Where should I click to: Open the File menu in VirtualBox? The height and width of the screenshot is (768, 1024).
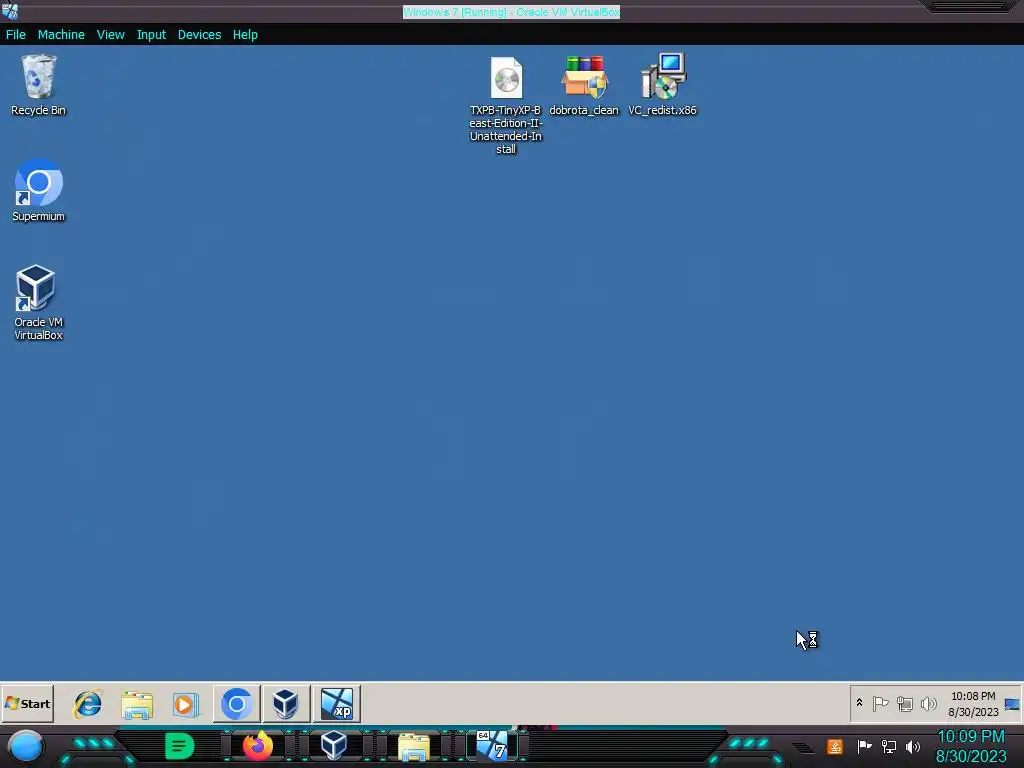click(x=16, y=35)
